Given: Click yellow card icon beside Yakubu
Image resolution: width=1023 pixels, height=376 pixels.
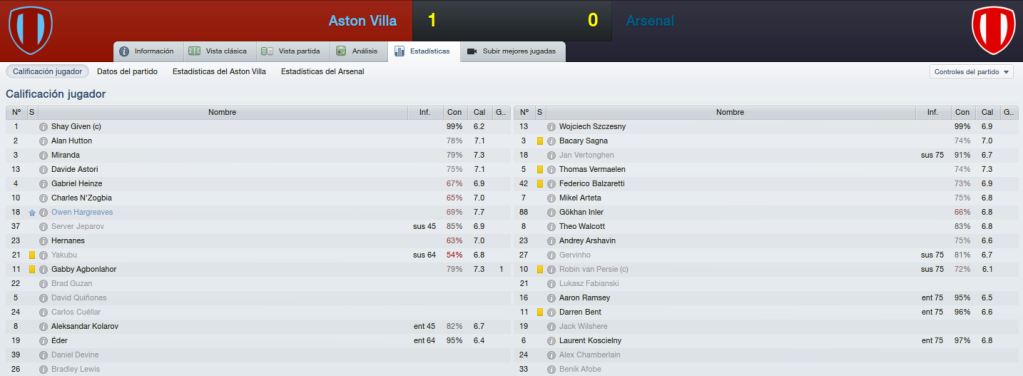Looking at the screenshot, I should [x=32, y=255].
